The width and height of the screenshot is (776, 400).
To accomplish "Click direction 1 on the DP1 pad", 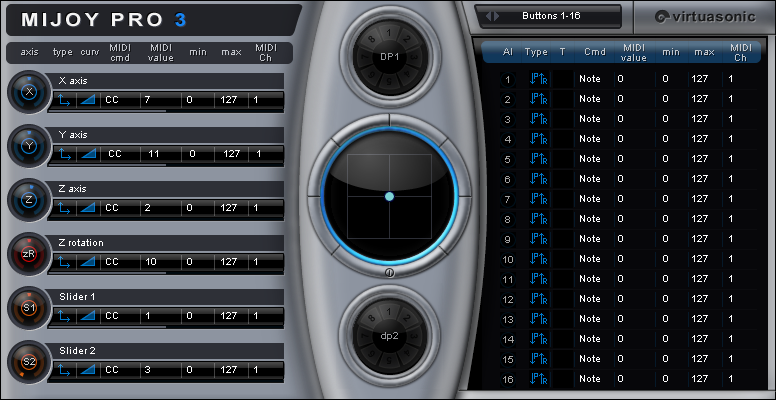I will pos(390,33).
